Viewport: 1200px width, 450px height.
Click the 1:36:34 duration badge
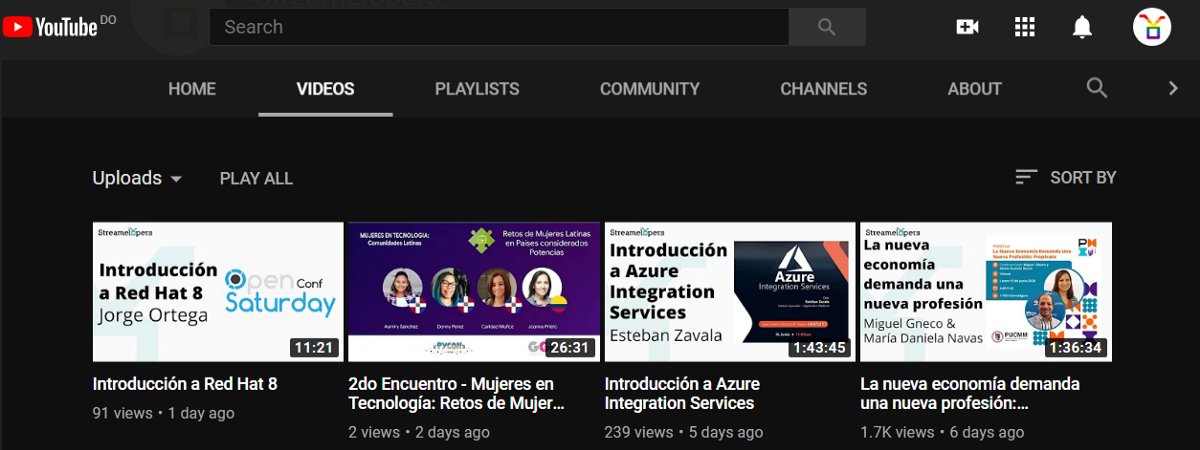[1075, 348]
